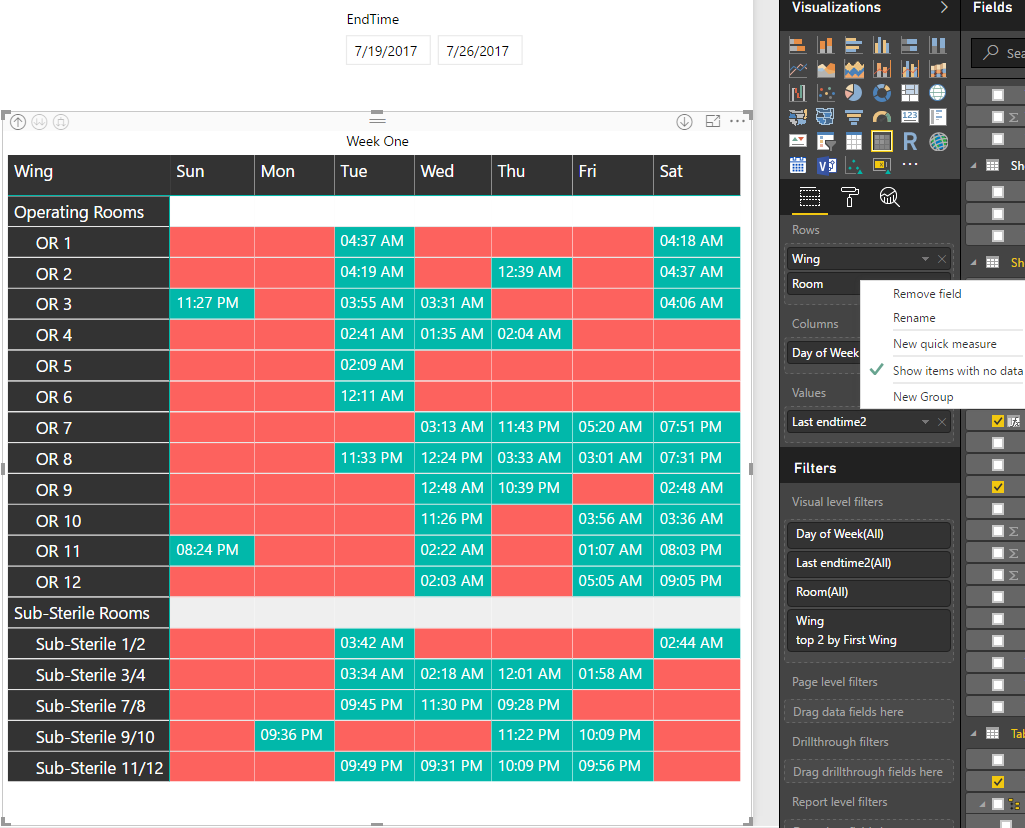The height and width of the screenshot is (828, 1025).
Task: Pick the line chart visualization
Action: tap(797, 69)
